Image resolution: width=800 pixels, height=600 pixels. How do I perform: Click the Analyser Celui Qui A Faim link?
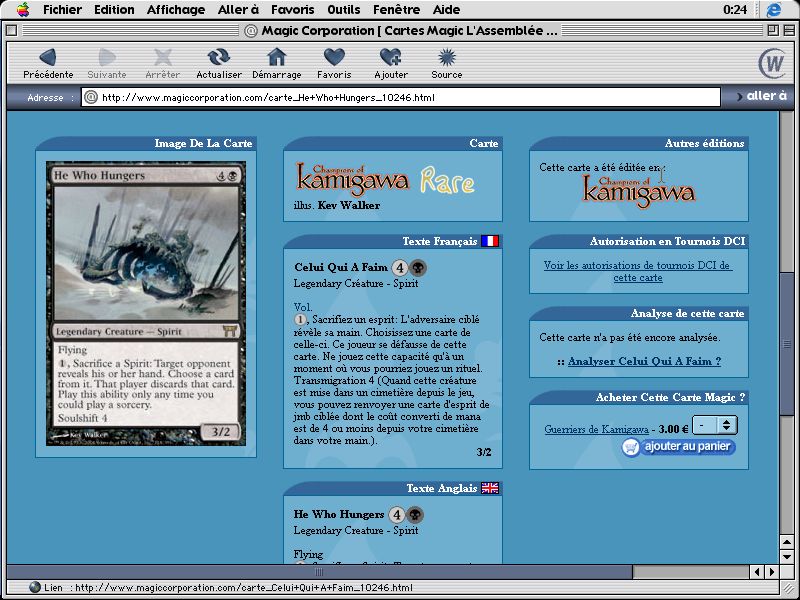[644, 361]
